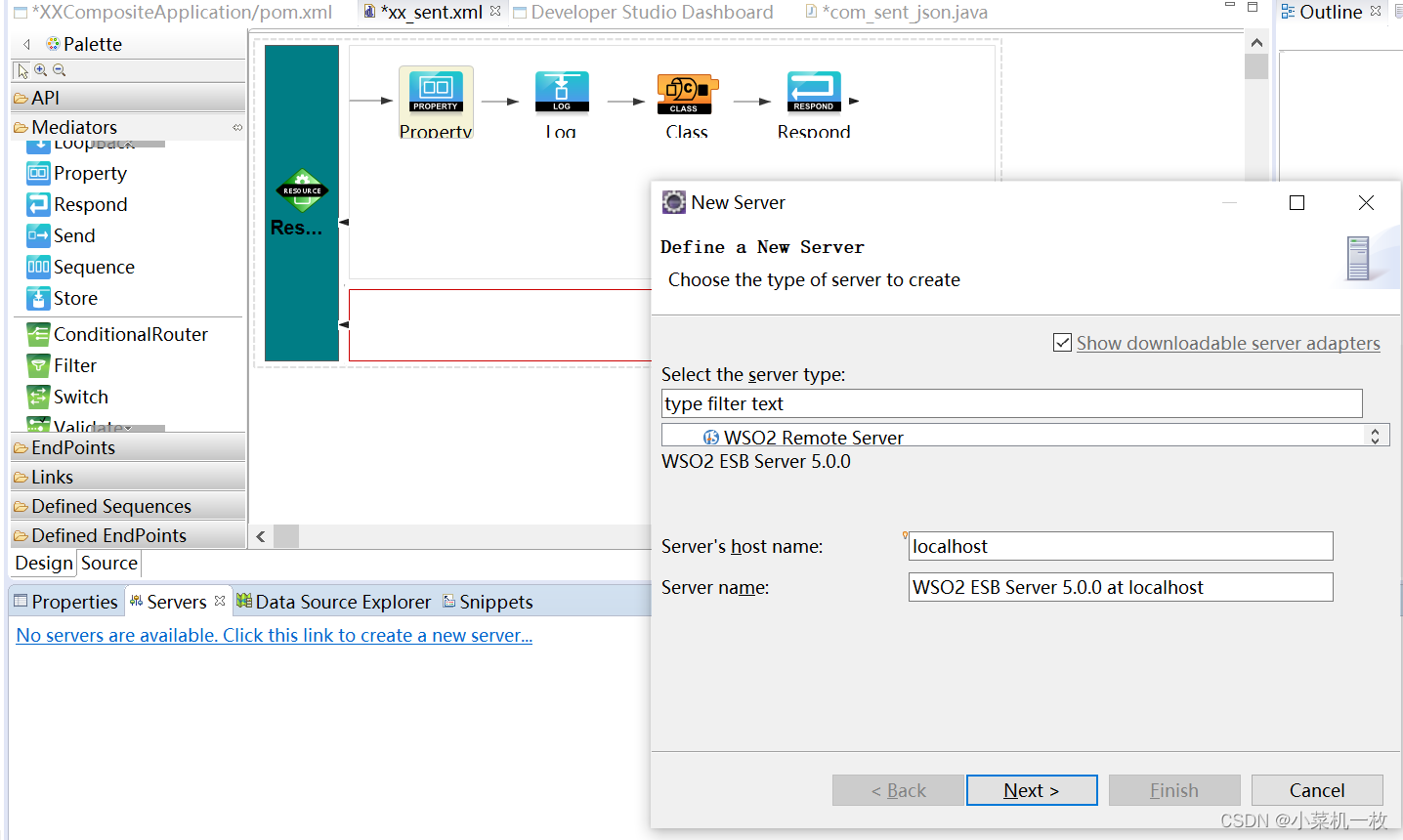The width and height of the screenshot is (1403, 840).
Task: Expand the EndPoints palette drawer
Action: click(x=128, y=447)
